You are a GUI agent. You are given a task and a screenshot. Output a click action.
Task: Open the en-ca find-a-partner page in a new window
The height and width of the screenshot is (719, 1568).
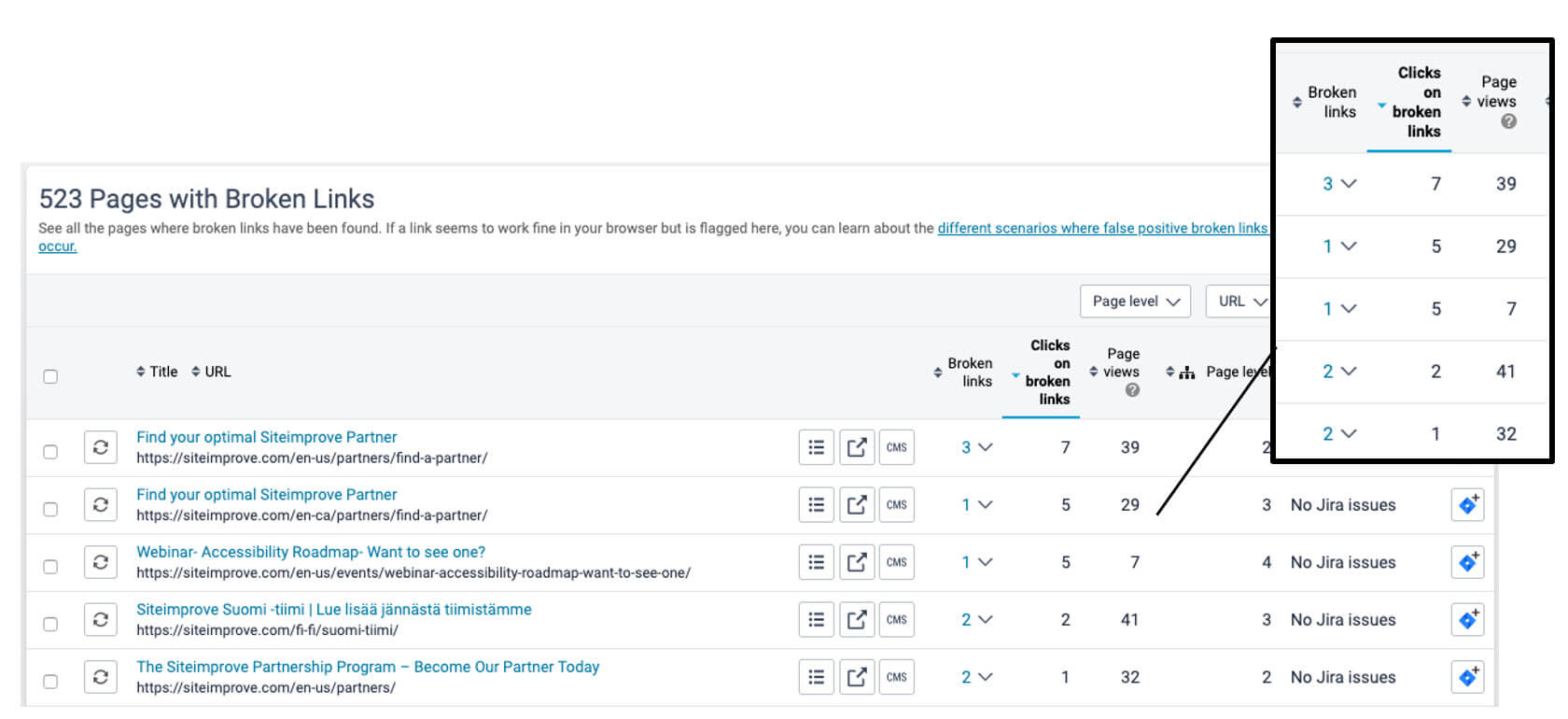[856, 505]
